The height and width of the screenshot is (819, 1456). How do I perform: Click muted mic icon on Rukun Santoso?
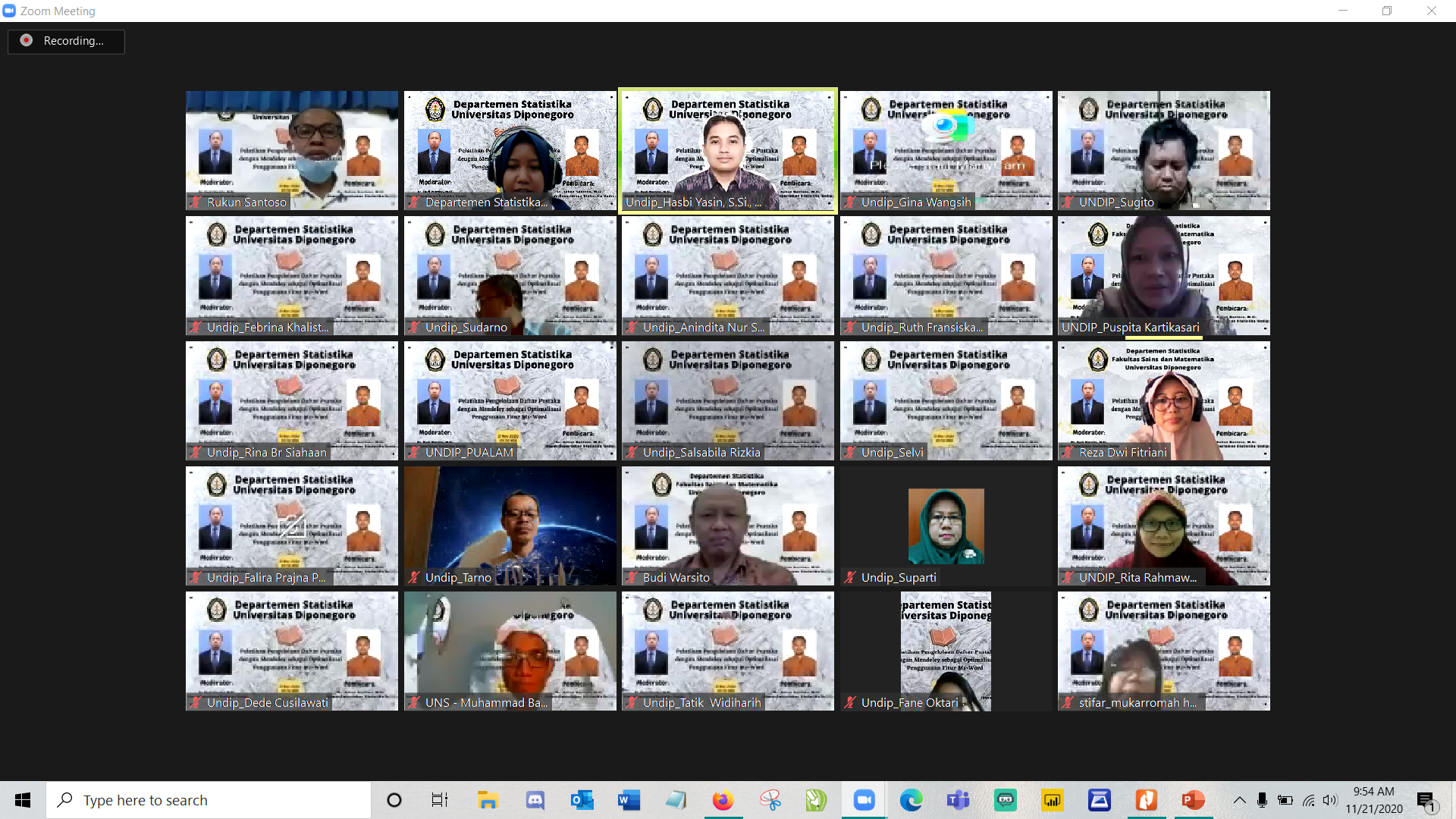pyautogui.click(x=196, y=202)
